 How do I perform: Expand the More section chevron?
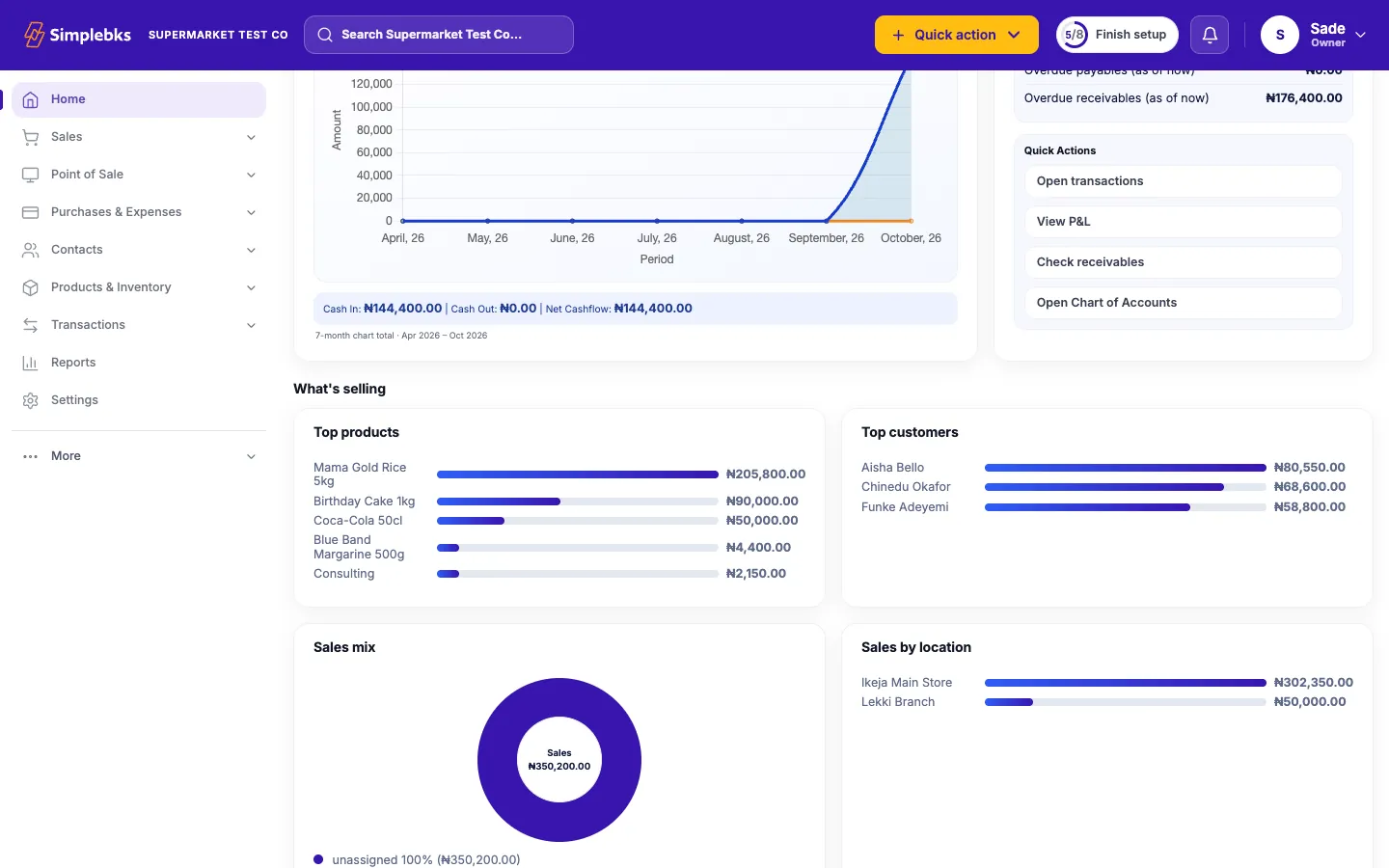click(x=251, y=456)
